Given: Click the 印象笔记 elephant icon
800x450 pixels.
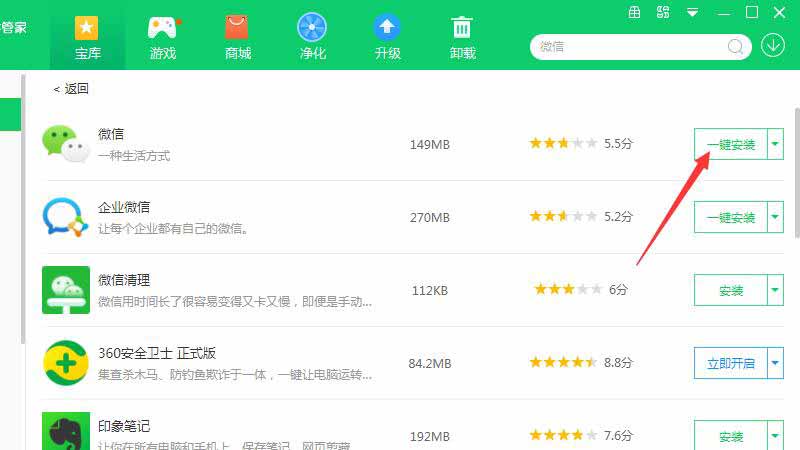Looking at the screenshot, I should point(66,431).
